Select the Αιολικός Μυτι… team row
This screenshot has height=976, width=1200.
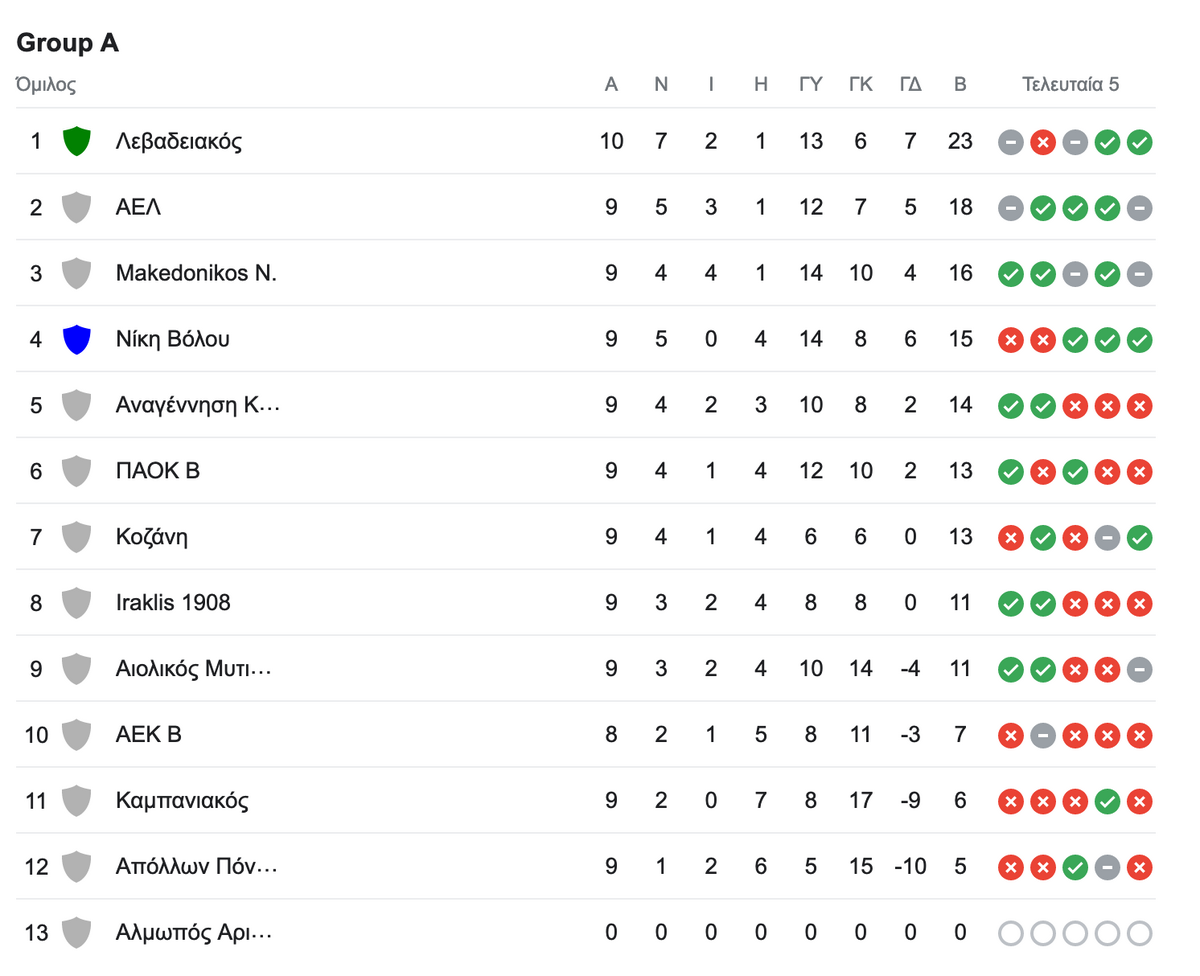[586, 668]
